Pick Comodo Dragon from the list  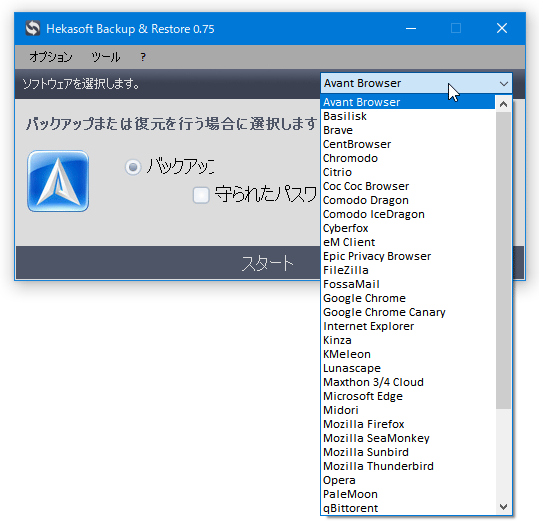coord(408,200)
